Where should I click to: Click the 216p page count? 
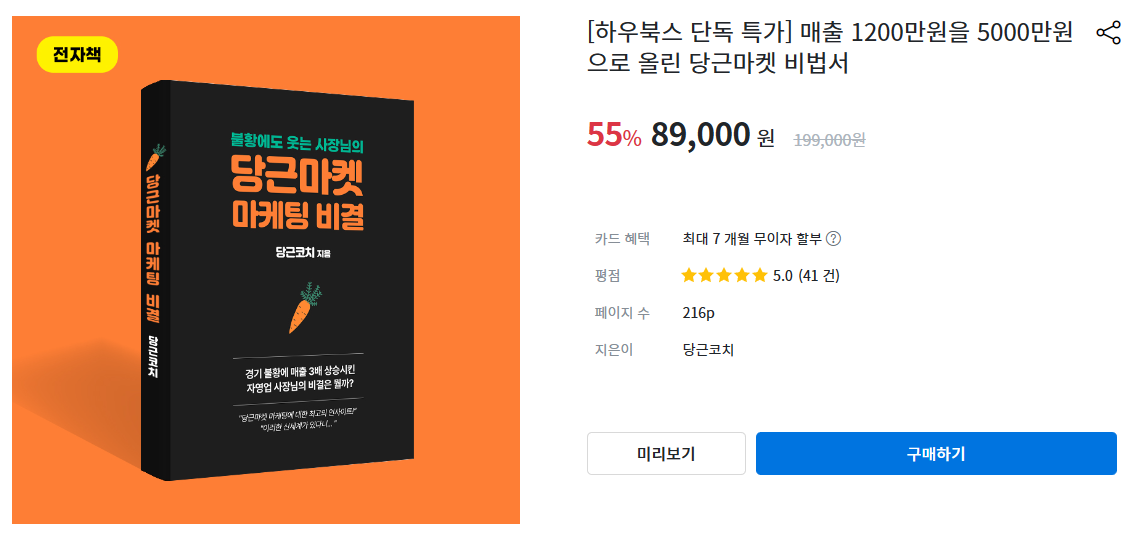[699, 313]
